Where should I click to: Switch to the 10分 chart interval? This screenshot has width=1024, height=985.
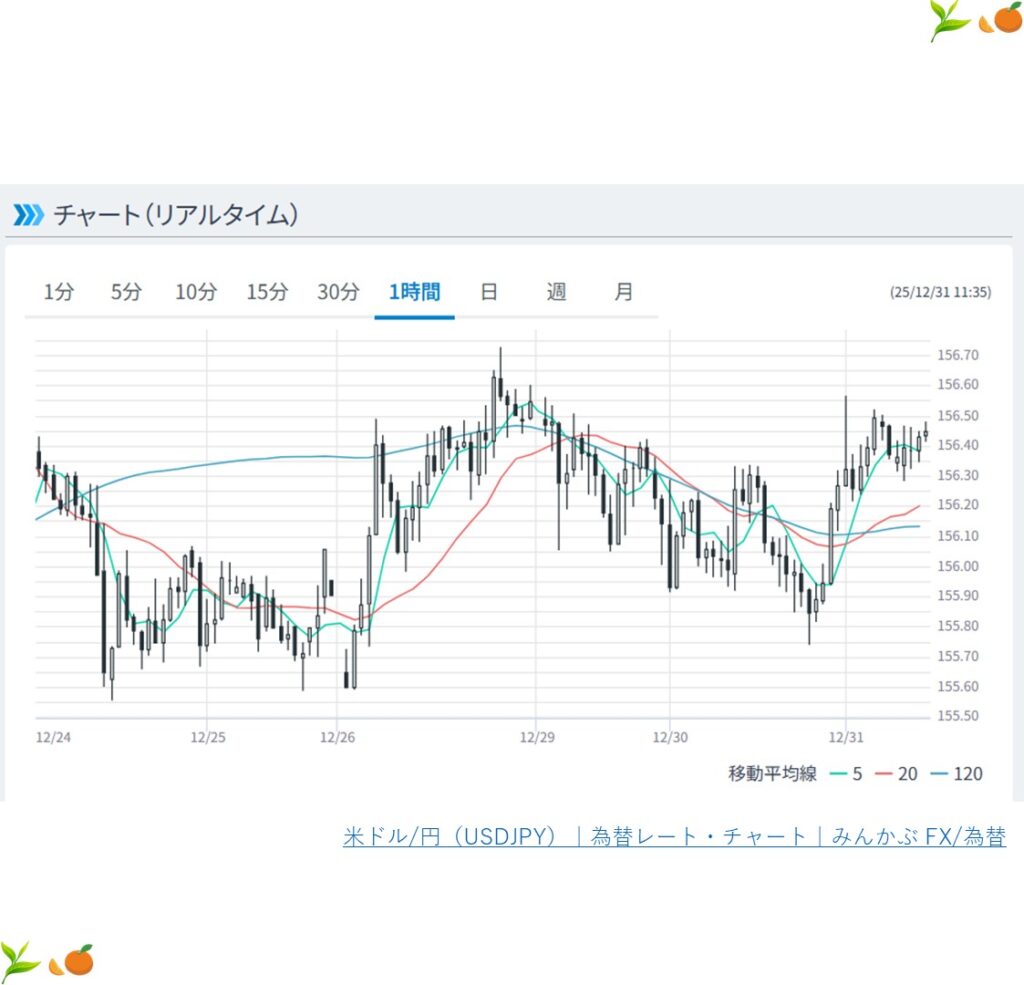196,292
